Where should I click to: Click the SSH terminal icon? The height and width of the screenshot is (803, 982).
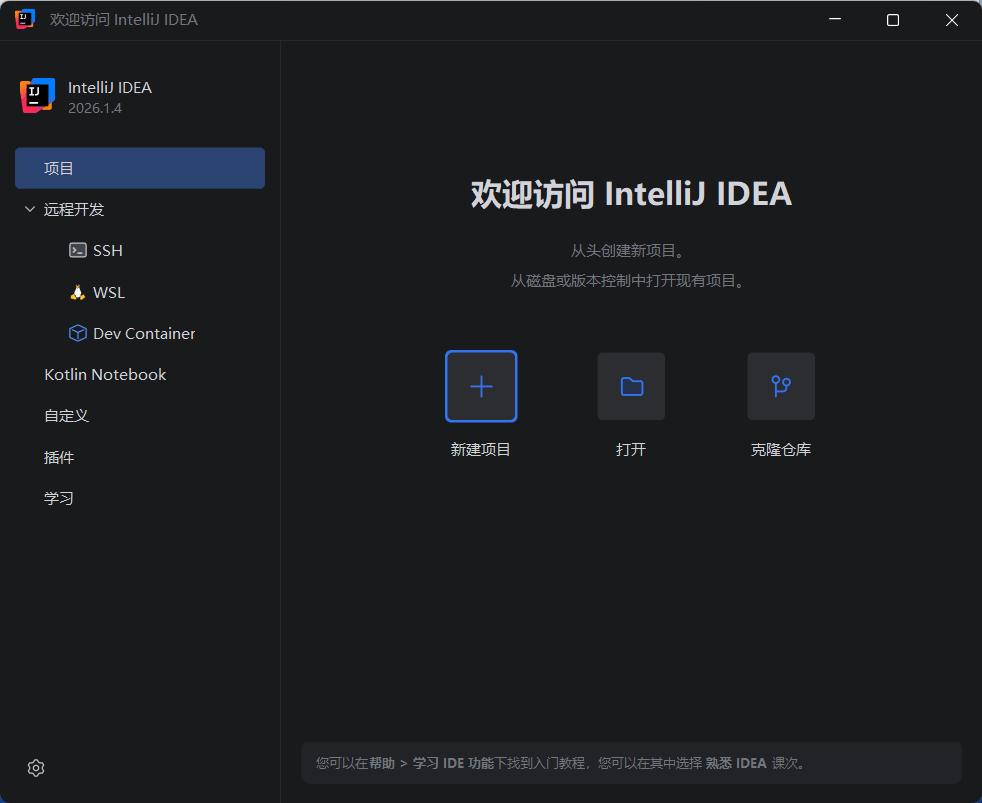pyautogui.click(x=78, y=251)
